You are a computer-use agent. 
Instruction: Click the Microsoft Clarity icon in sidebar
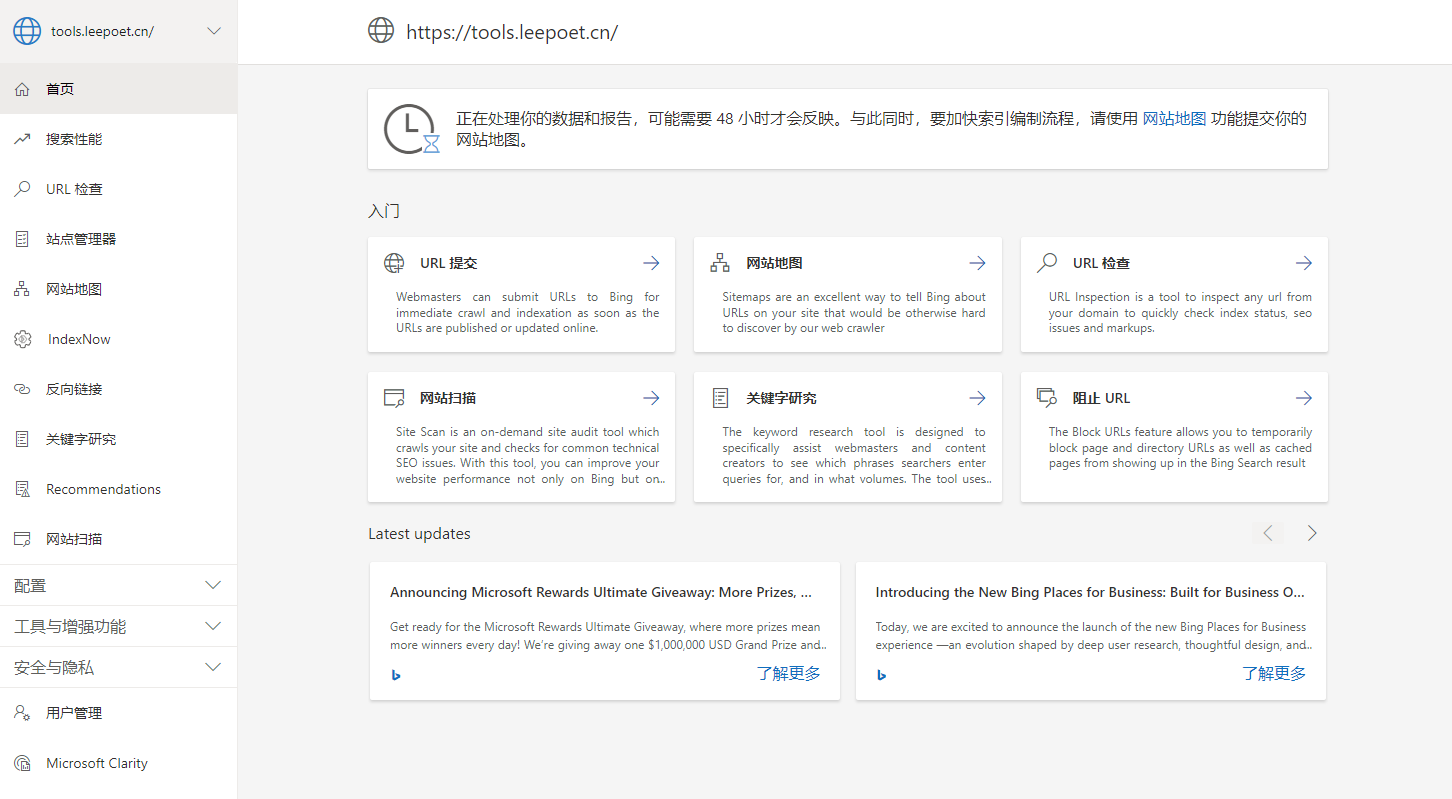click(22, 763)
